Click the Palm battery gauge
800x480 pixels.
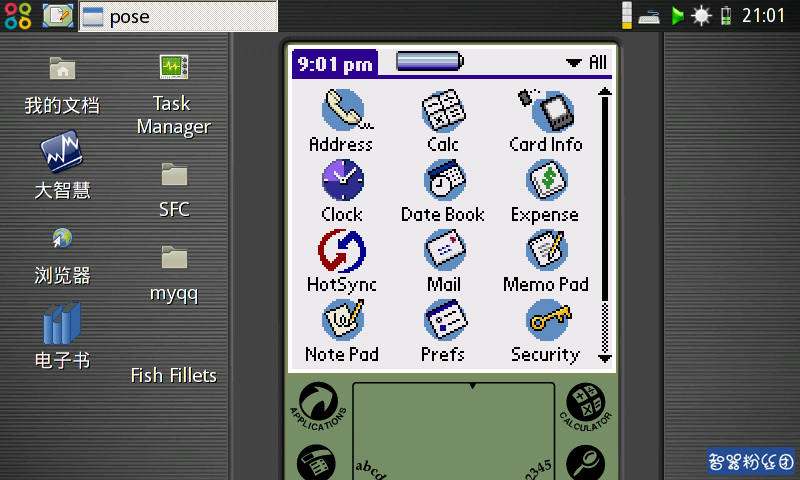[430, 61]
